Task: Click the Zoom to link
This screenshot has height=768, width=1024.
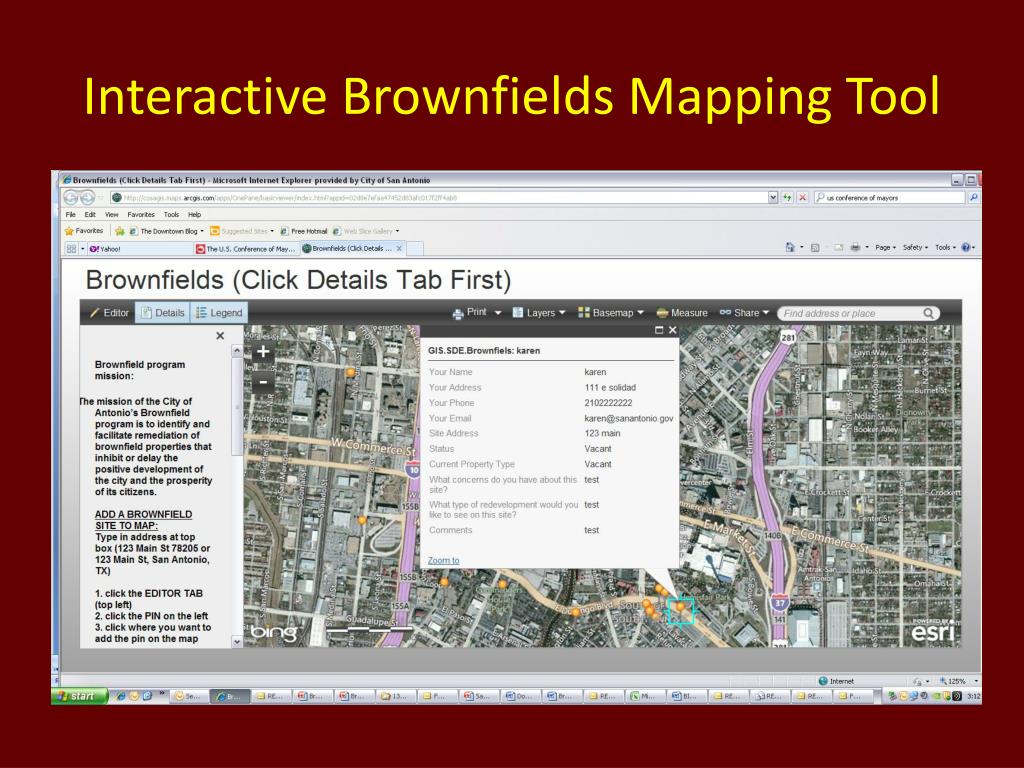Action: [x=443, y=560]
